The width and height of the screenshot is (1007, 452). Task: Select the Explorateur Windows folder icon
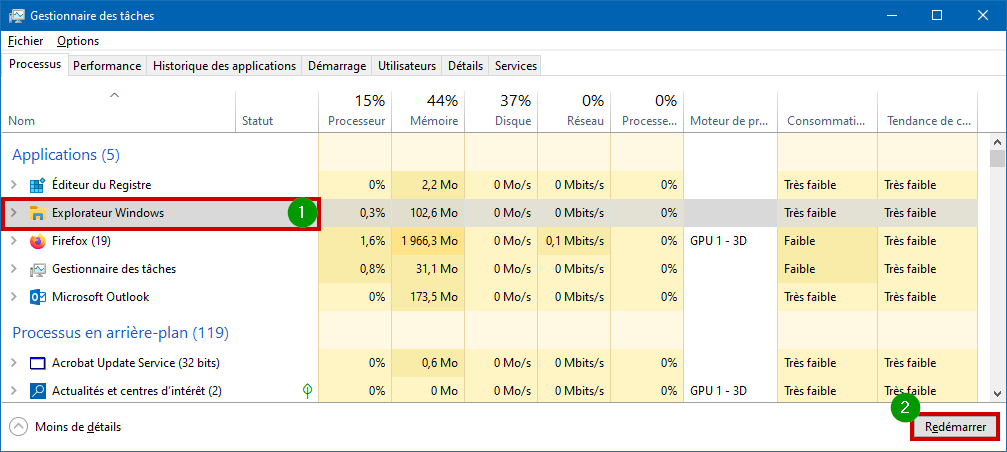pos(38,213)
